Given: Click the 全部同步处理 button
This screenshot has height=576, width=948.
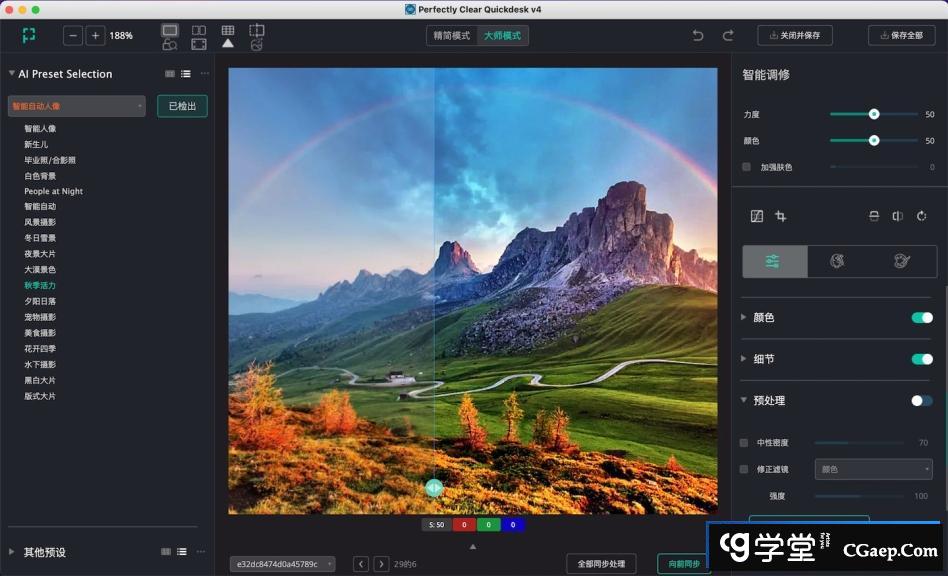Looking at the screenshot, I should pos(601,564).
